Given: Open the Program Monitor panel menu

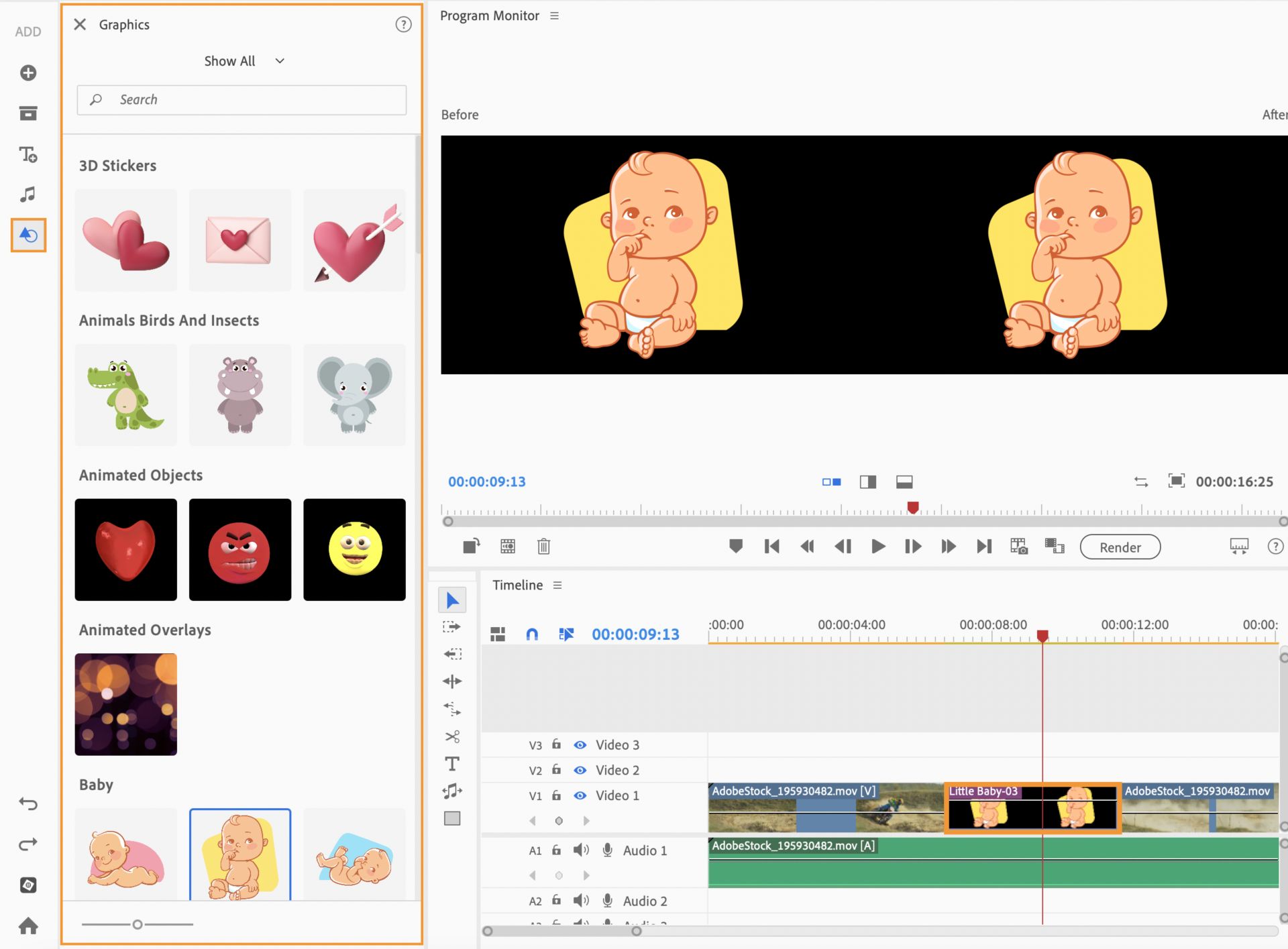Looking at the screenshot, I should coord(554,15).
